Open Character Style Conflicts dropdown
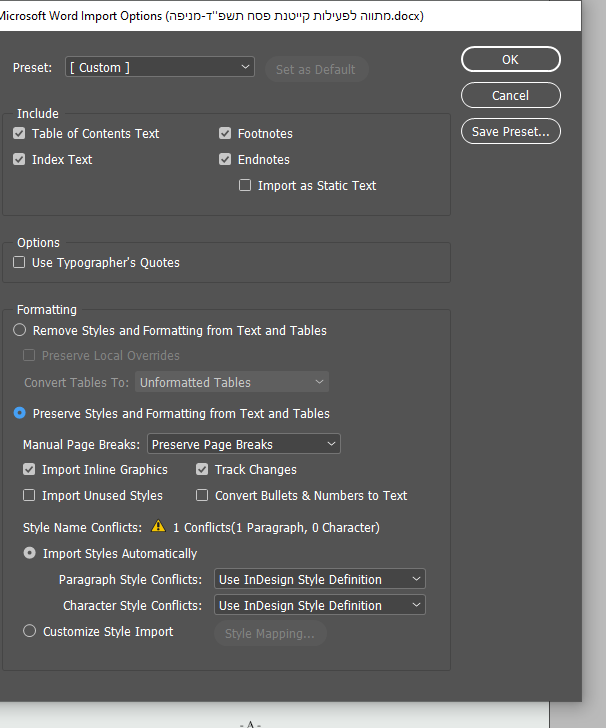The width and height of the screenshot is (606, 728). point(320,605)
